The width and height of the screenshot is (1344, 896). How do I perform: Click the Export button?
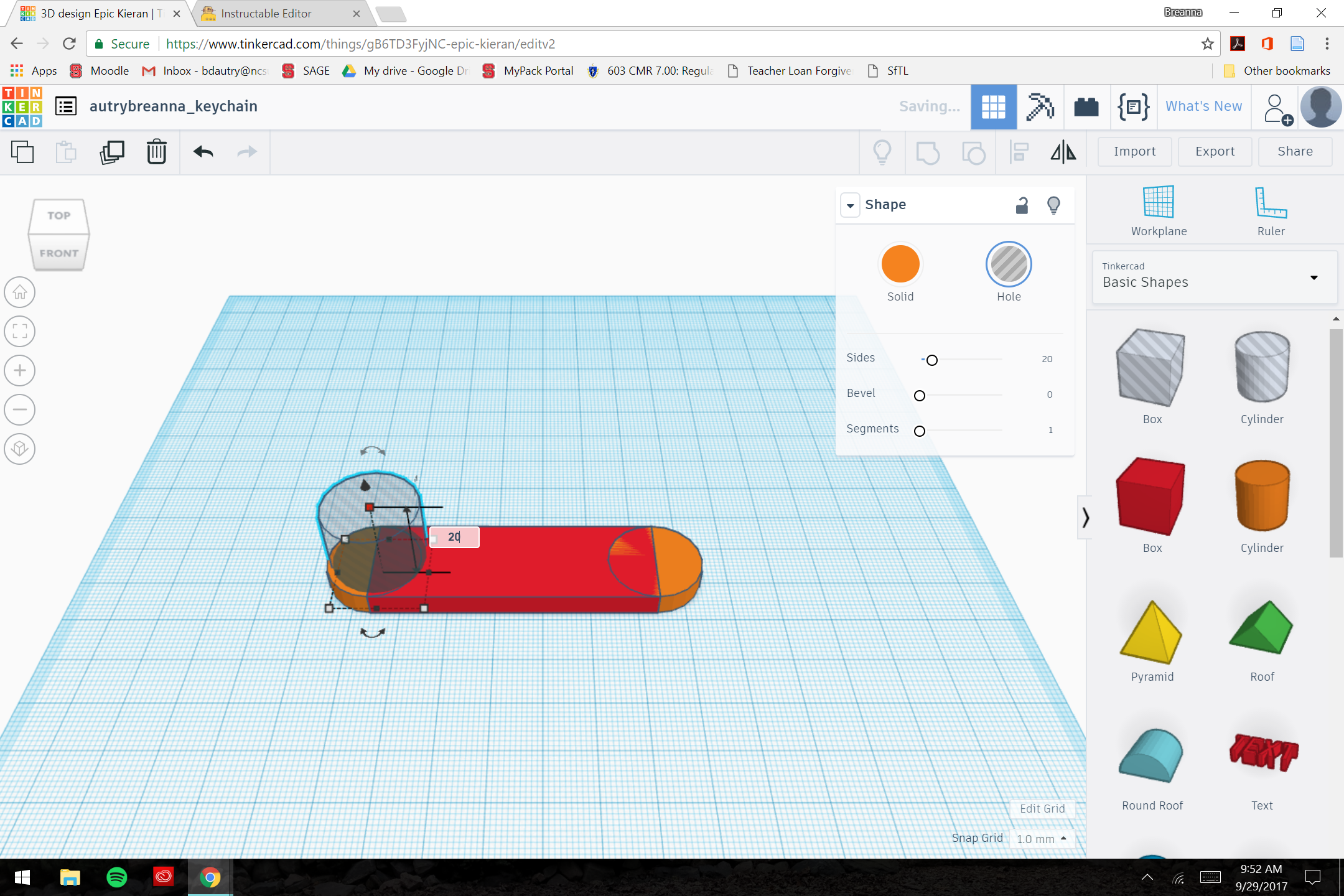[1214, 151]
